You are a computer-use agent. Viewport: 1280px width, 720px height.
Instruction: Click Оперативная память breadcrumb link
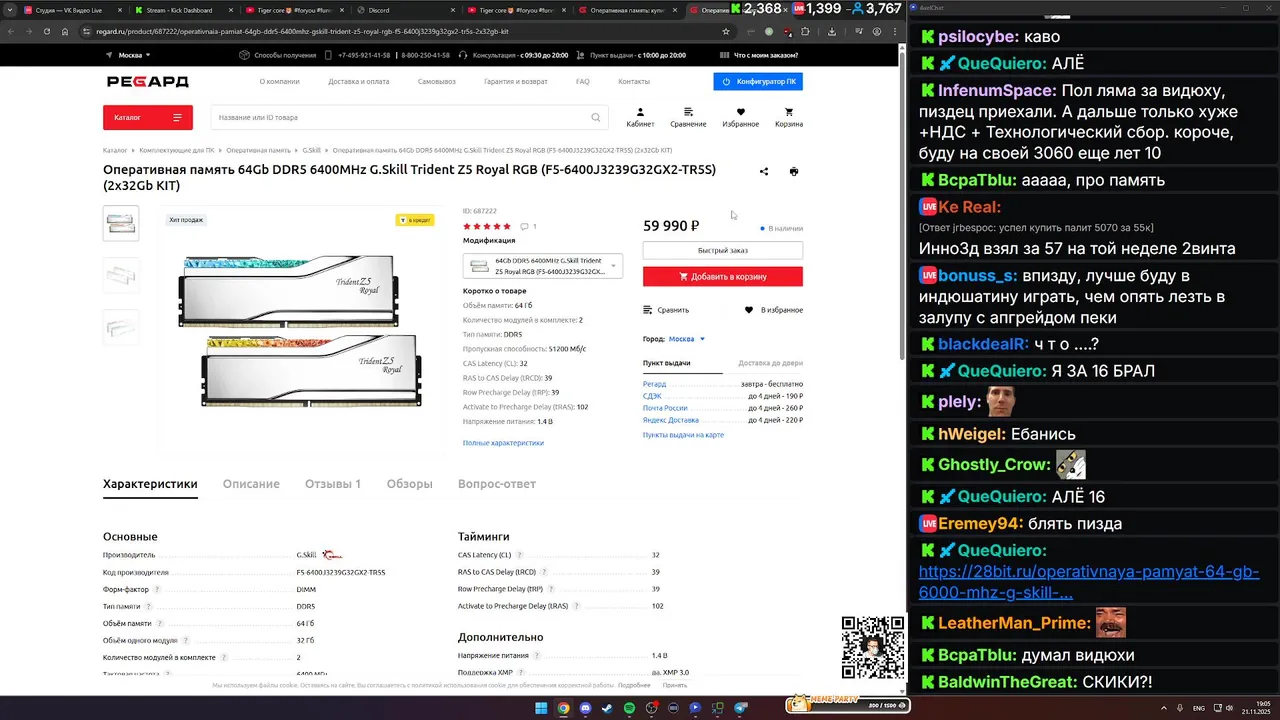[x=258, y=150]
